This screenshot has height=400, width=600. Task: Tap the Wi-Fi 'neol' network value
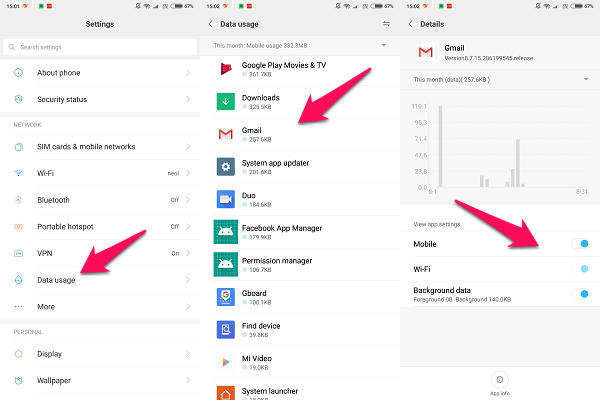pos(173,173)
